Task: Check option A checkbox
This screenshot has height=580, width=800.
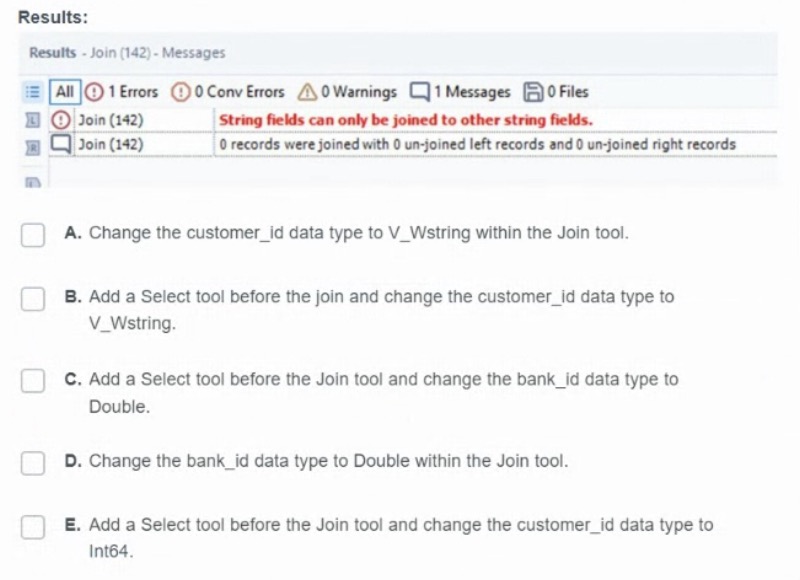Action: click(33, 234)
